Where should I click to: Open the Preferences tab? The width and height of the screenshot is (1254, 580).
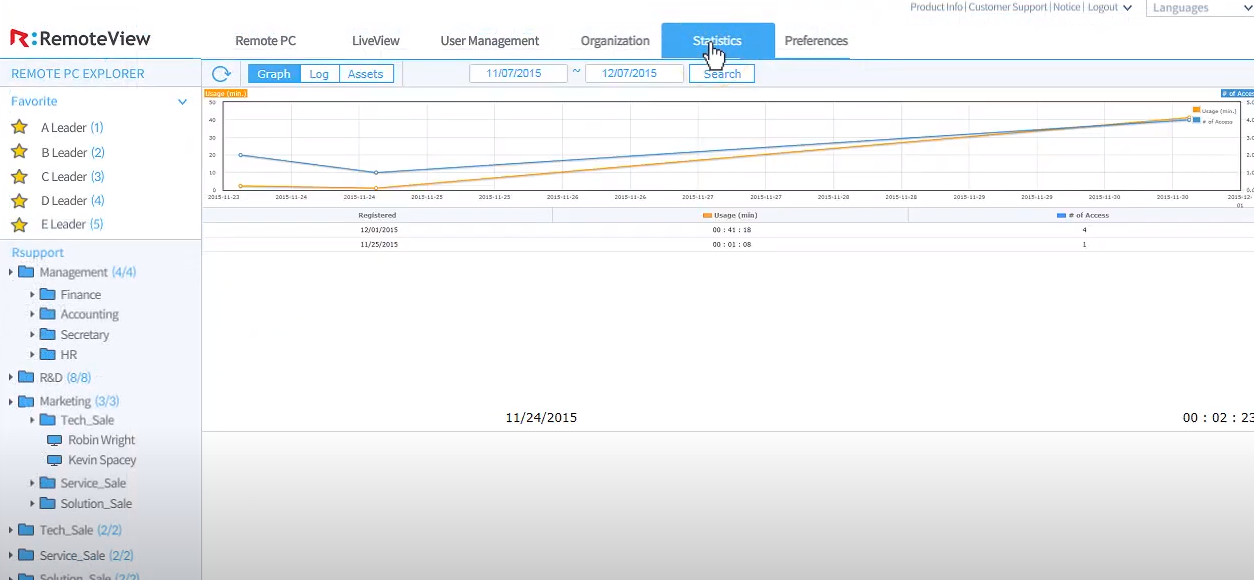point(816,41)
